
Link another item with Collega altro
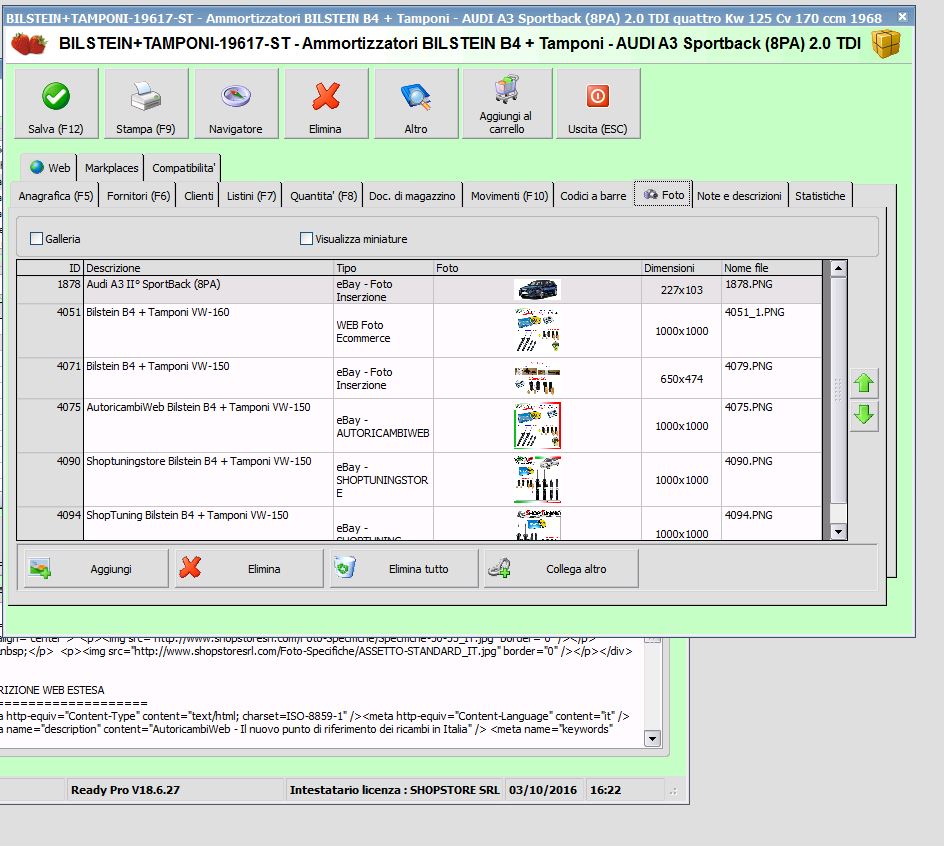coord(561,568)
